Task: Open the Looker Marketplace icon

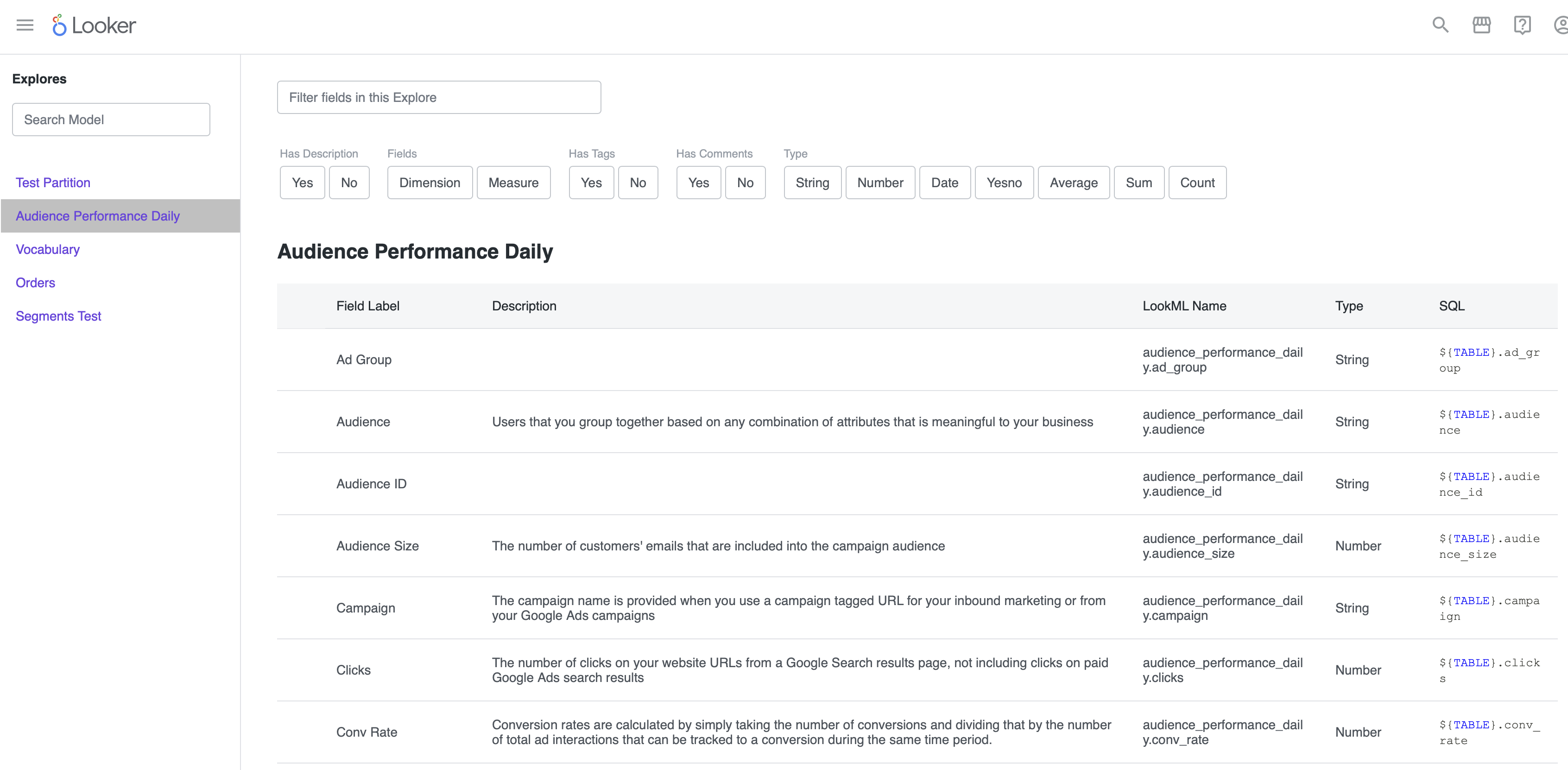Action: click(x=1481, y=25)
